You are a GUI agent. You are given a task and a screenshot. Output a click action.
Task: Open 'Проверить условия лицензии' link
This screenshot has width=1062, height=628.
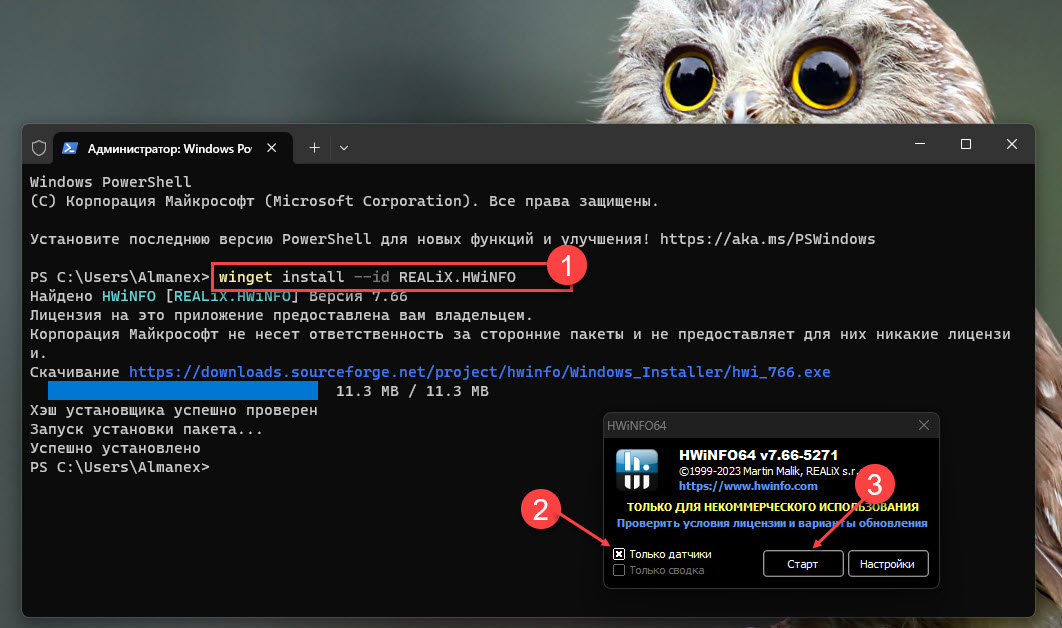pyautogui.click(x=771, y=523)
